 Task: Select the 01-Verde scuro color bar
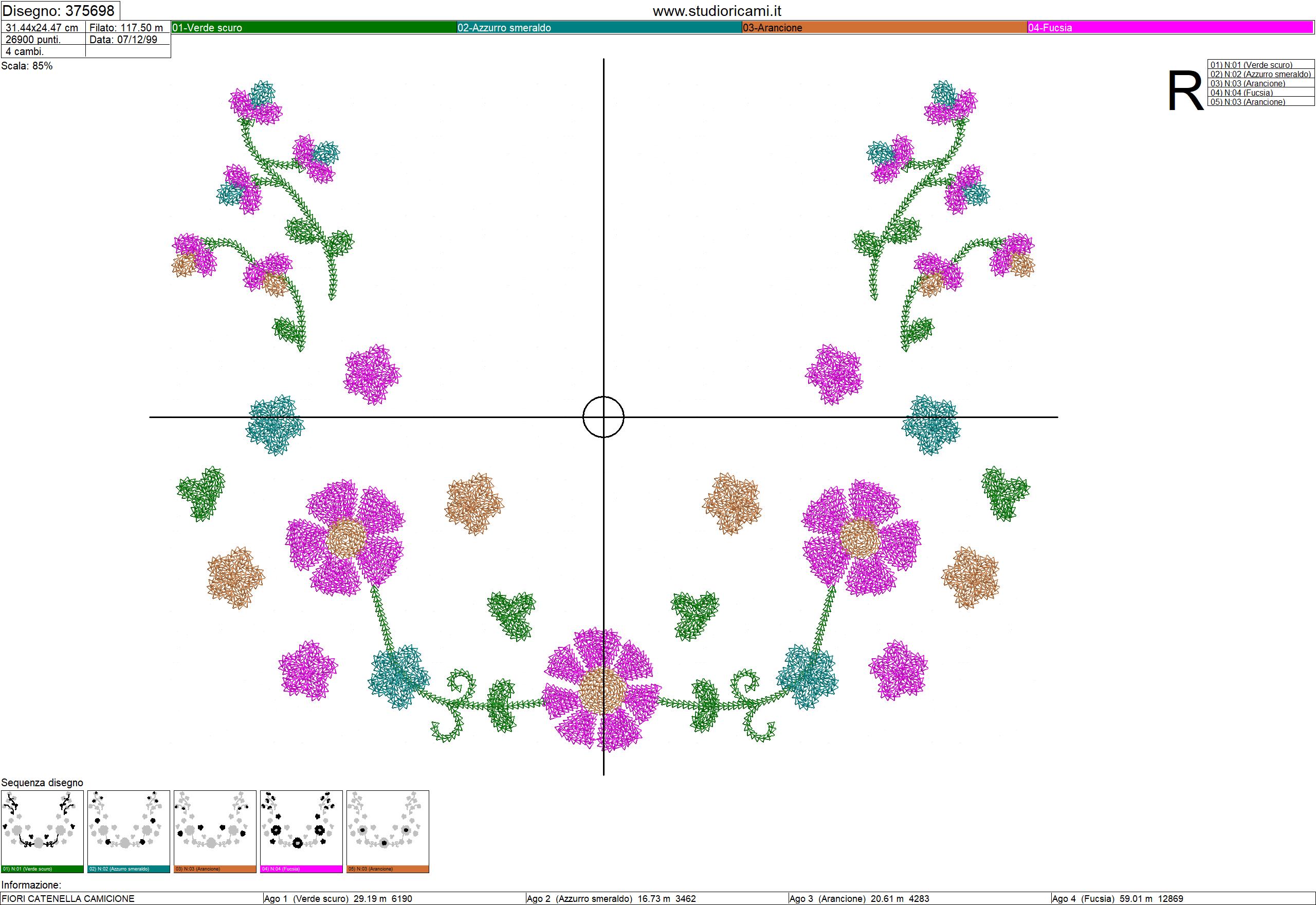click(315, 27)
